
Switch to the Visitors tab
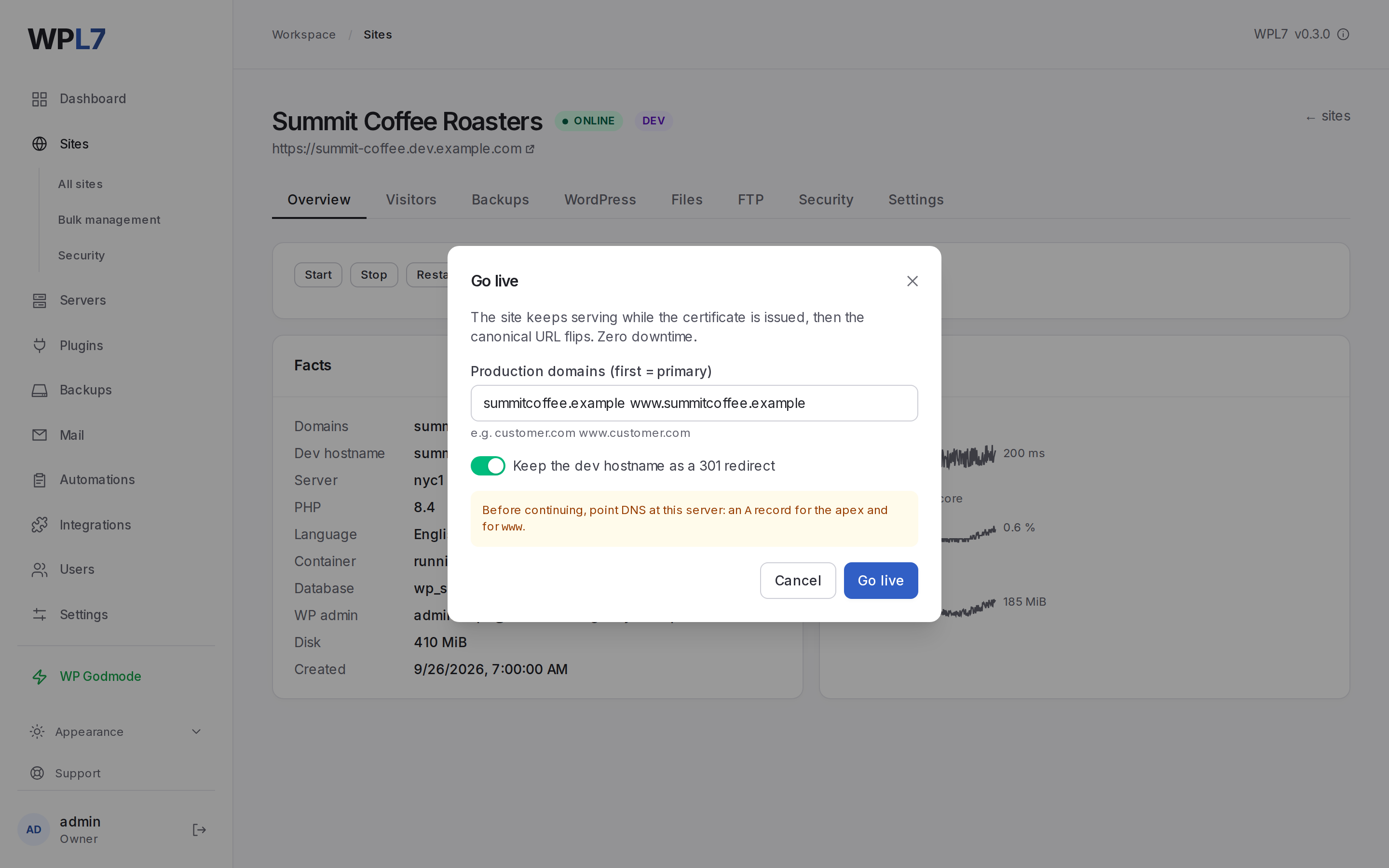tap(411, 200)
